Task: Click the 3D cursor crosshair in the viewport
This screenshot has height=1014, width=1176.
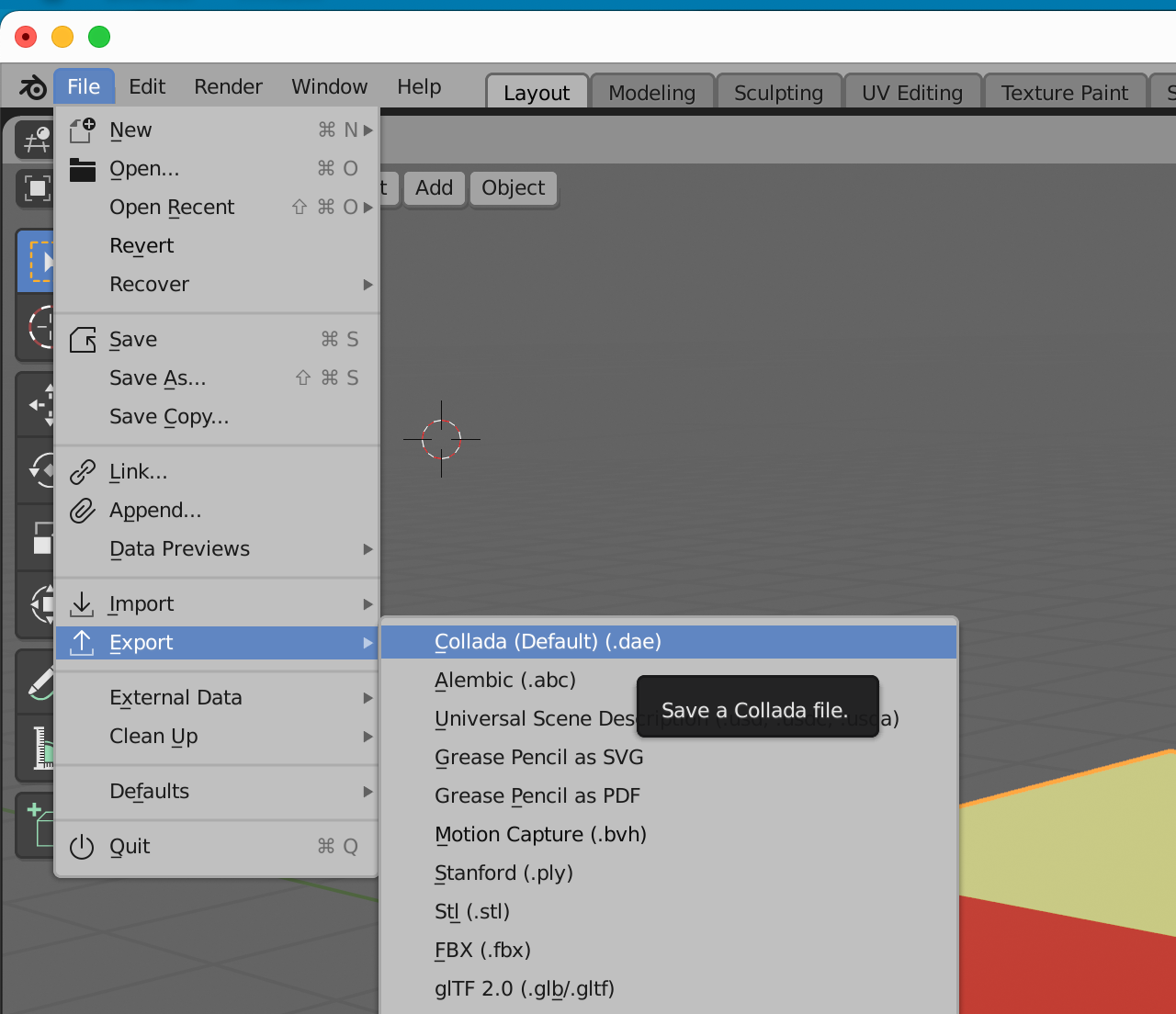Action: [441, 439]
